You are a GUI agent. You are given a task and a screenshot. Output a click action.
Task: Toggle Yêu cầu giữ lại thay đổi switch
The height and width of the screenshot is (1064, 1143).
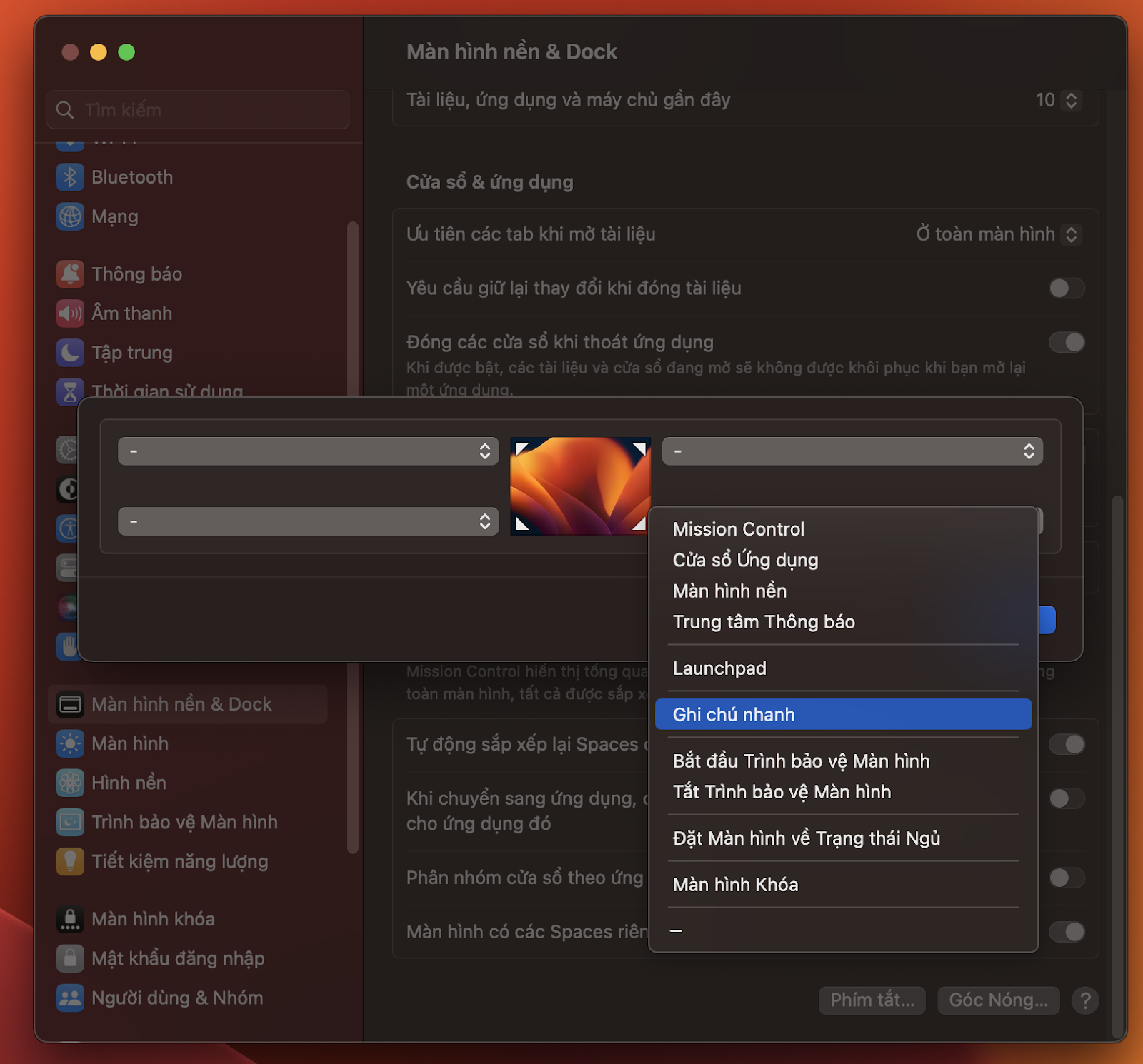(1066, 288)
